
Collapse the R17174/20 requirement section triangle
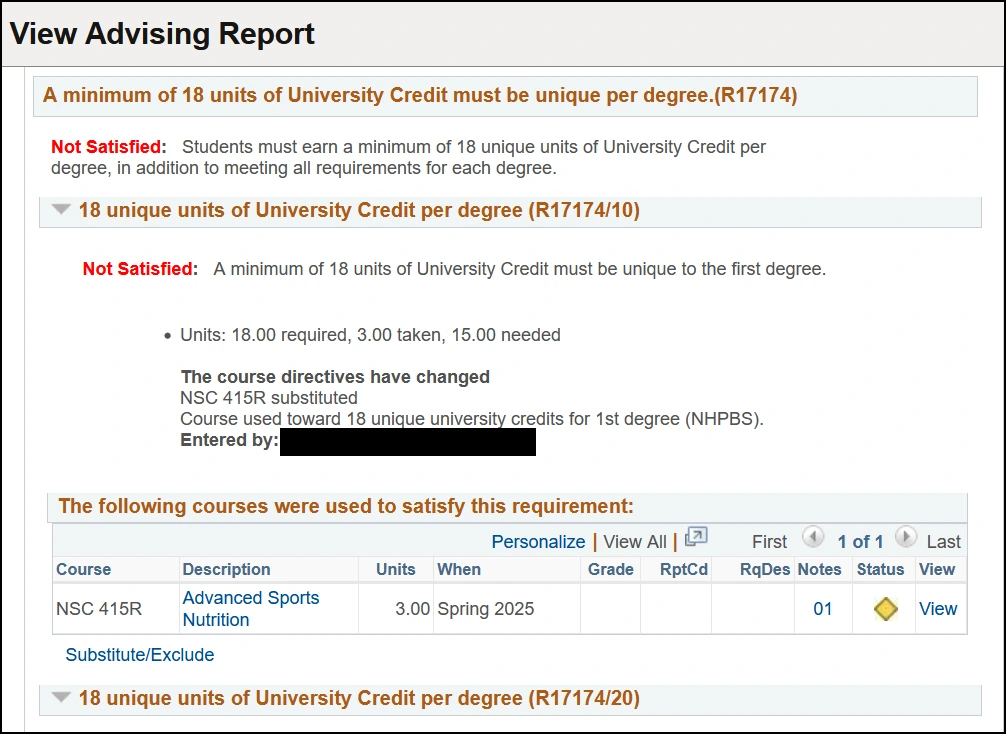tap(61, 697)
